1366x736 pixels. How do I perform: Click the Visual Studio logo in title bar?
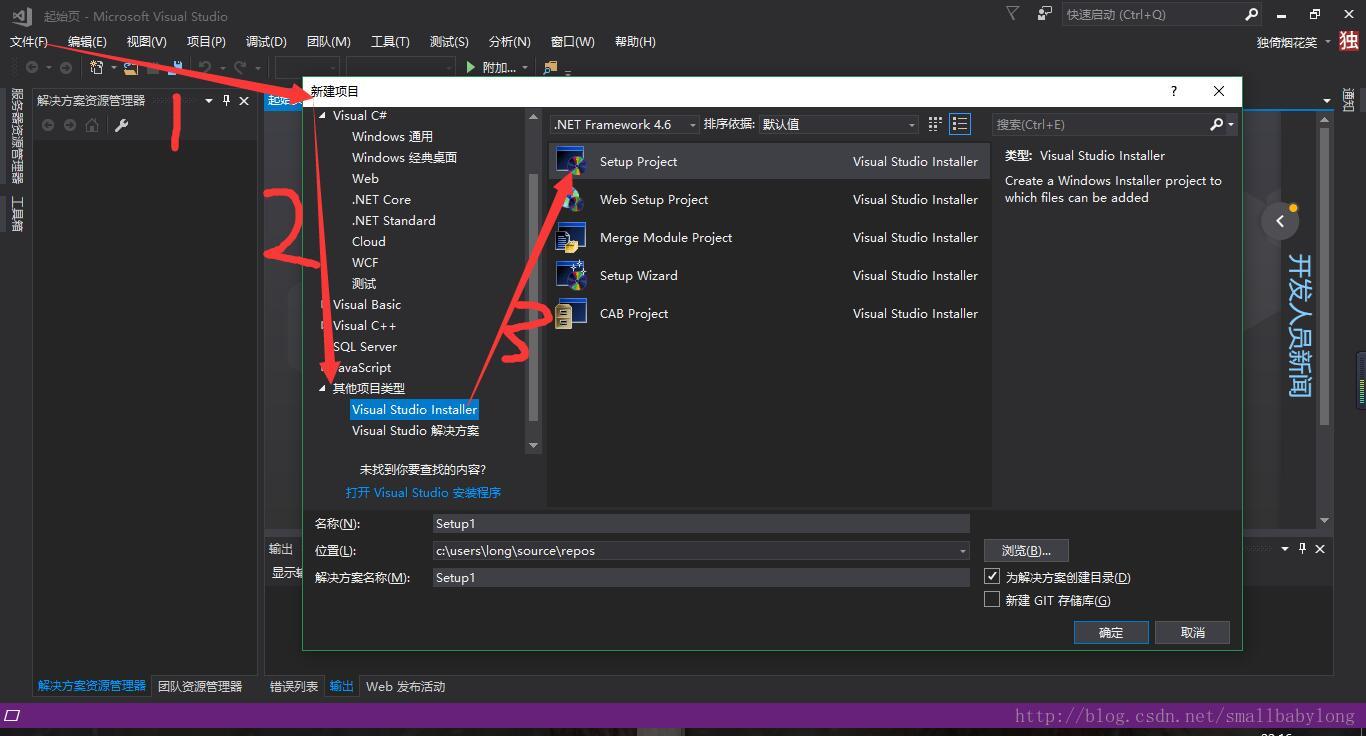[x=22, y=15]
